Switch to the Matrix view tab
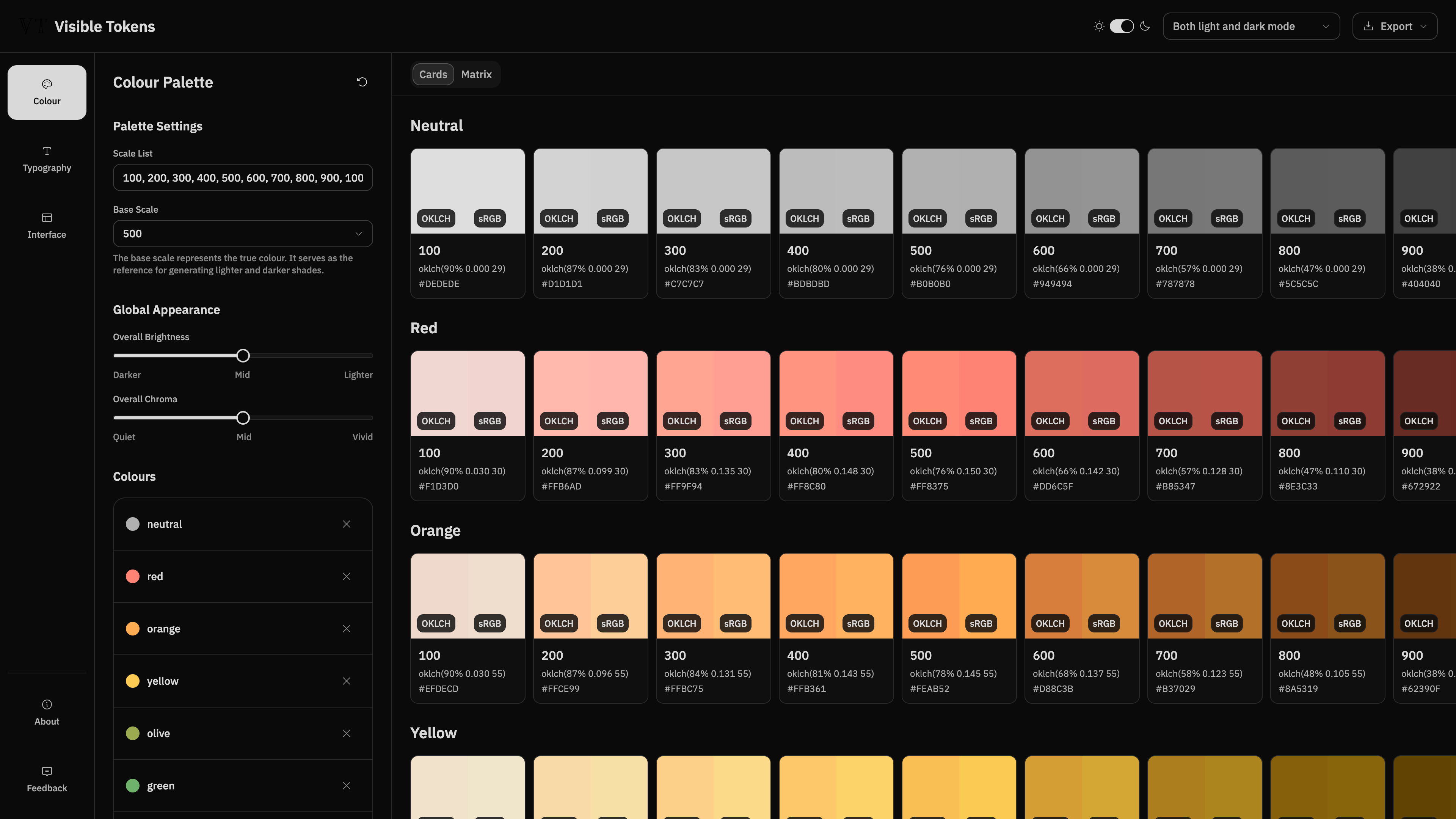Viewport: 1456px width, 819px height. 476,74
